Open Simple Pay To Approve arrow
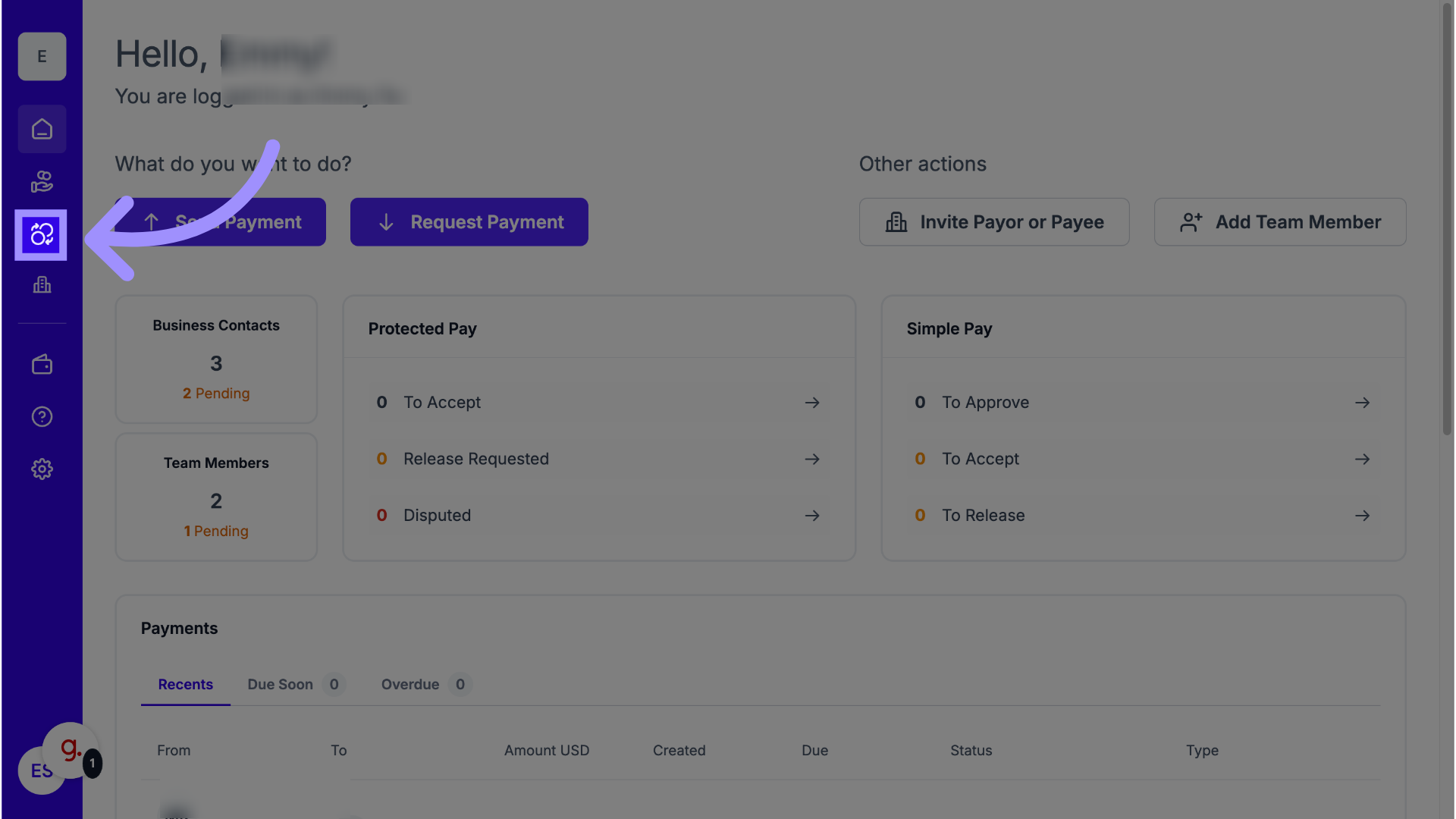The image size is (1456, 819). coord(1362,403)
